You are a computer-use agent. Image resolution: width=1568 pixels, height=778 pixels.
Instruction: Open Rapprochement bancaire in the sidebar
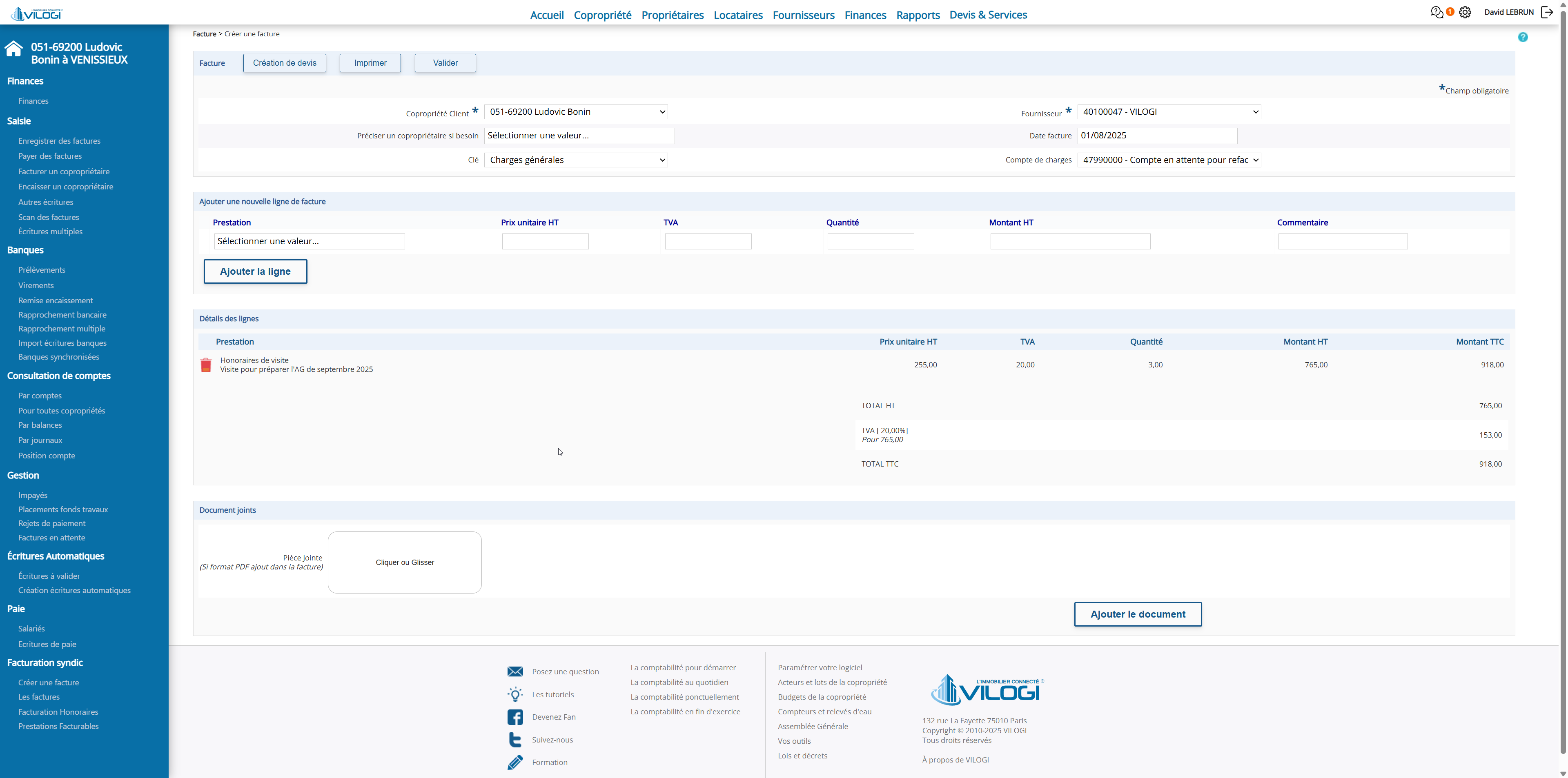click(x=62, y=315)
